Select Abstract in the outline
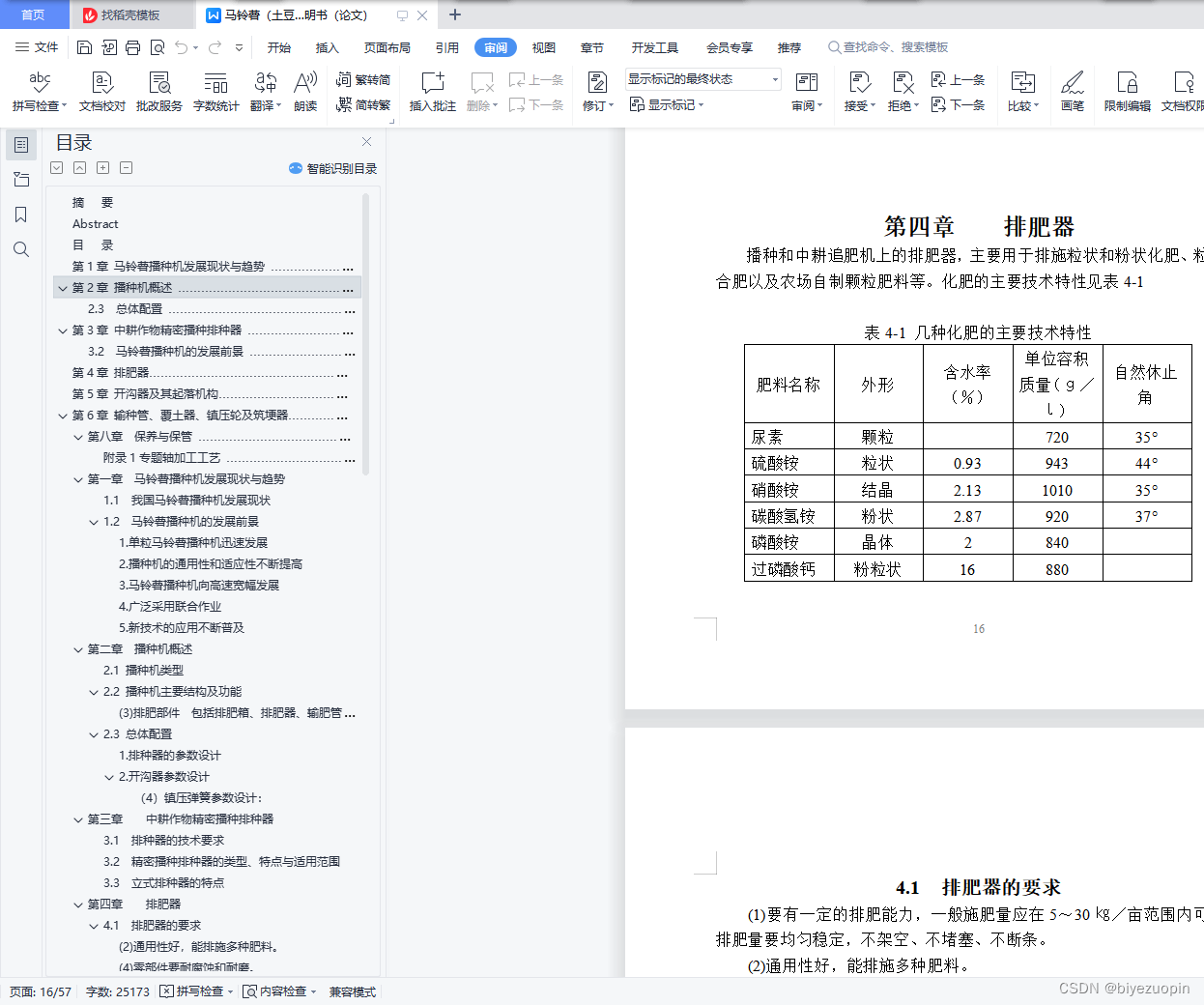1204x1005 pixels. [95, 224]
